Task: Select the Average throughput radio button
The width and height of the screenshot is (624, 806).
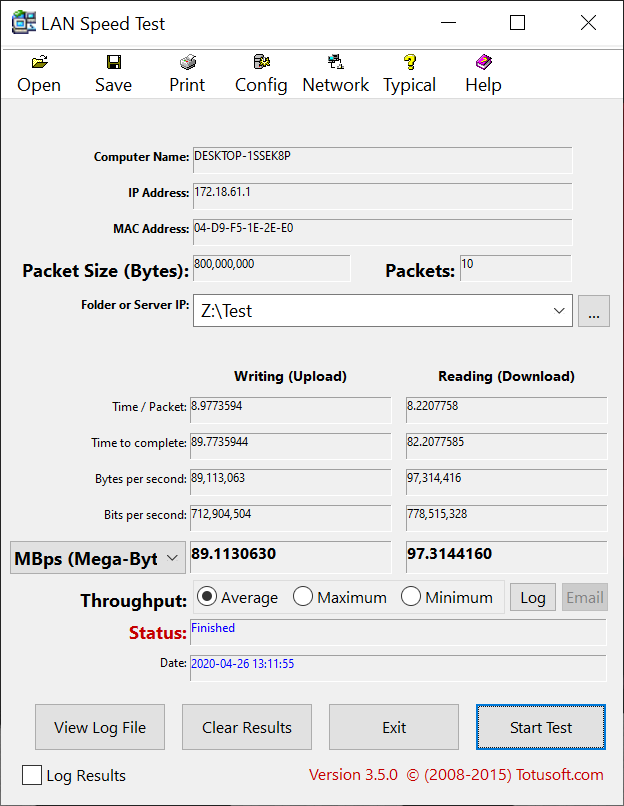Action: [x=207, y=597]
